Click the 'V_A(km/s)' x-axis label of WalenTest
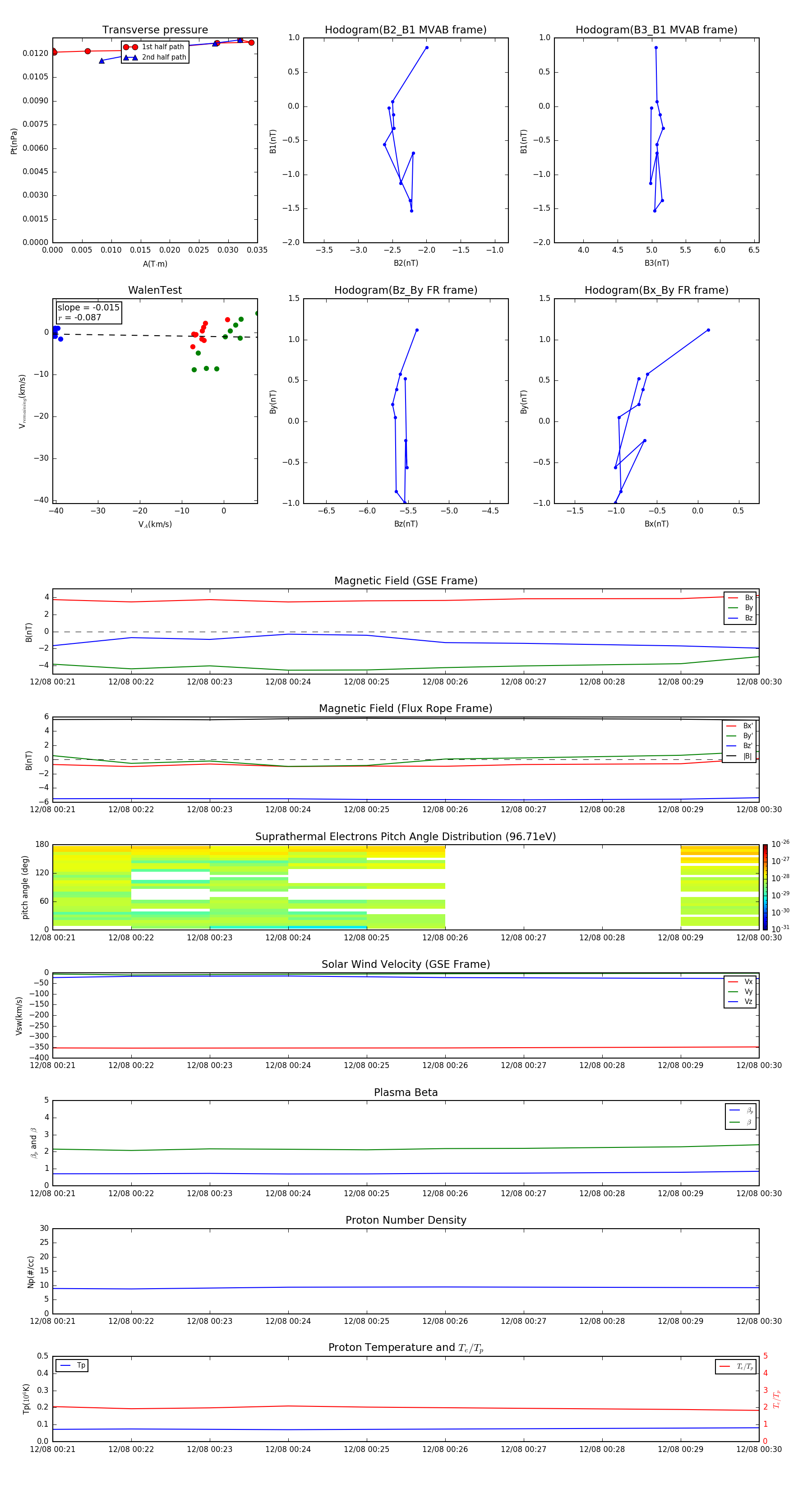The height and width of the screenshot is (1489, 812). [155, 525]
